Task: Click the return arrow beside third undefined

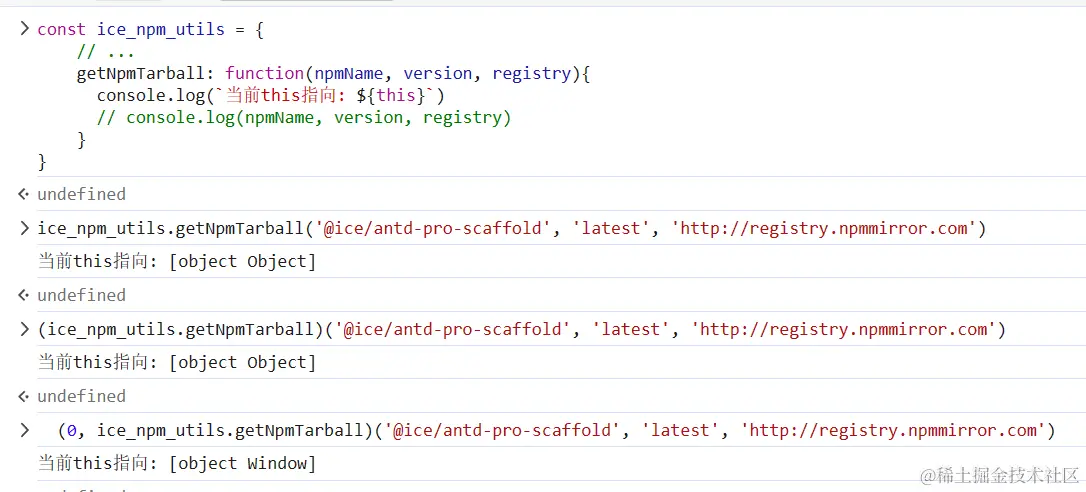Action: coord(25,396)
